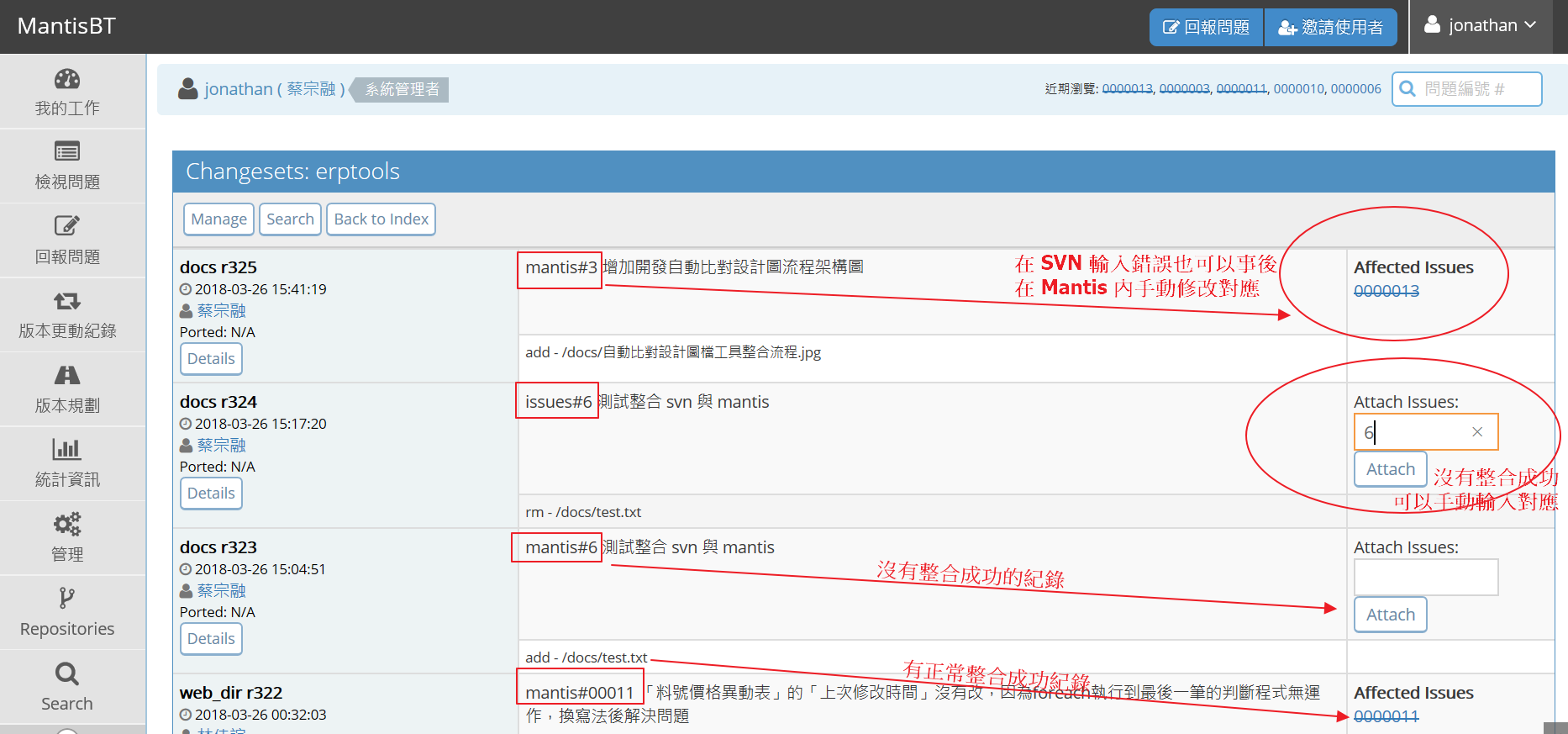Click the Manage button
1568x734 pixels.
[218, 219]
